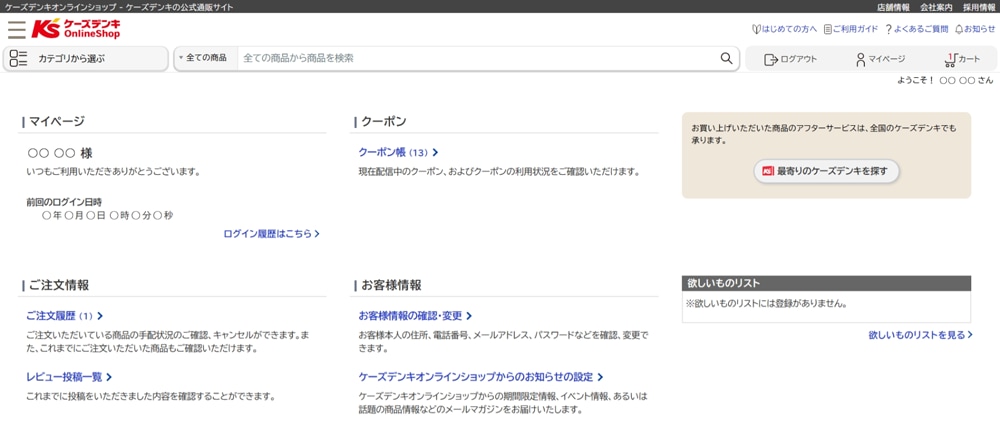Click chevron after ログイン履歴はこちら
1000x426 pixels.
tap(317, 234)
